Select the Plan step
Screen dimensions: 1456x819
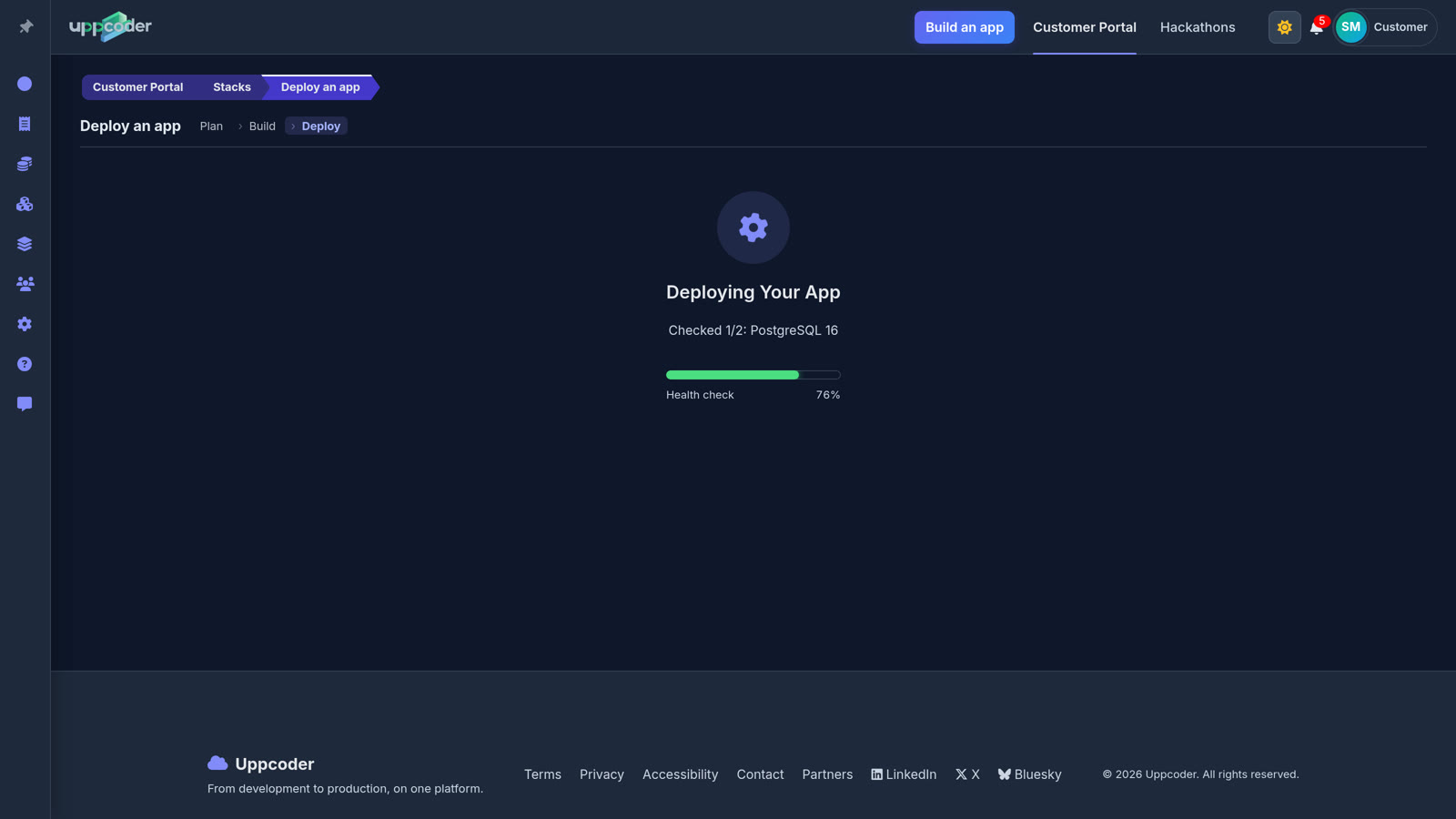(211, 126)
